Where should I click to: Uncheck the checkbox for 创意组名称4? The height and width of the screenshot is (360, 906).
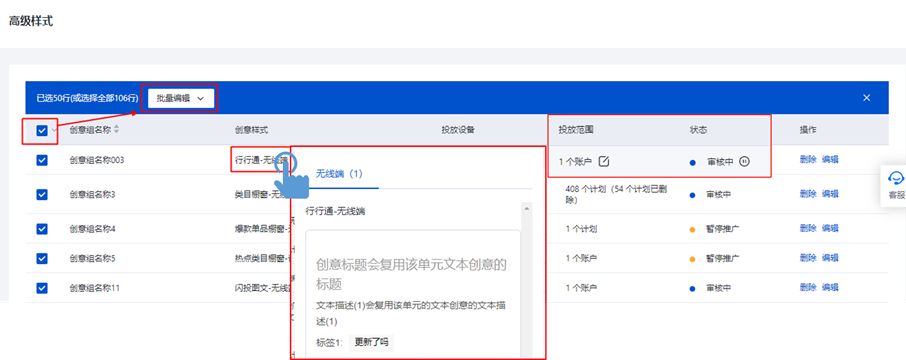click(x=42, y=229)
